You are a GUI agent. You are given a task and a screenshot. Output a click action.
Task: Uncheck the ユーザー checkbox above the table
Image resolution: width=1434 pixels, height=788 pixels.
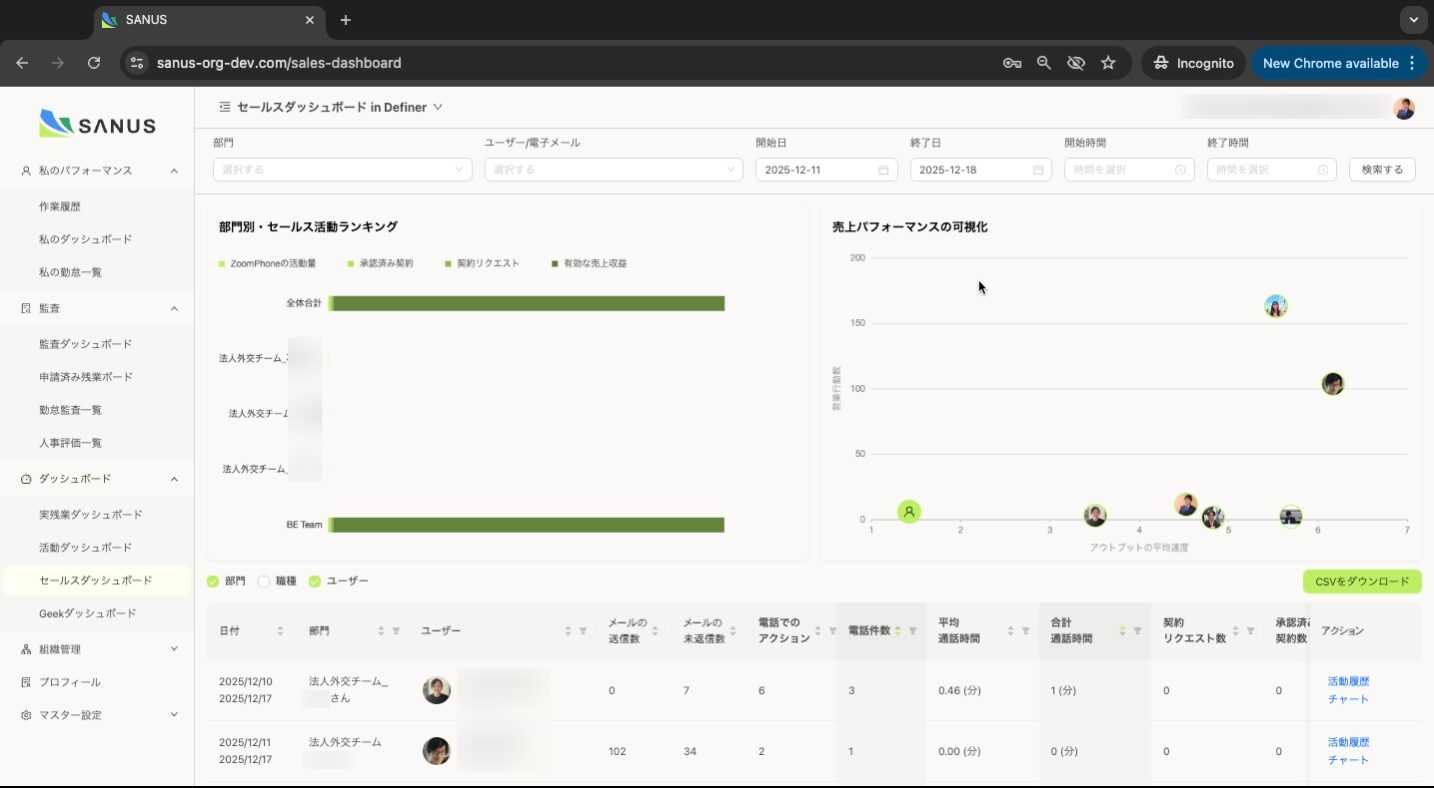point(314,581)
